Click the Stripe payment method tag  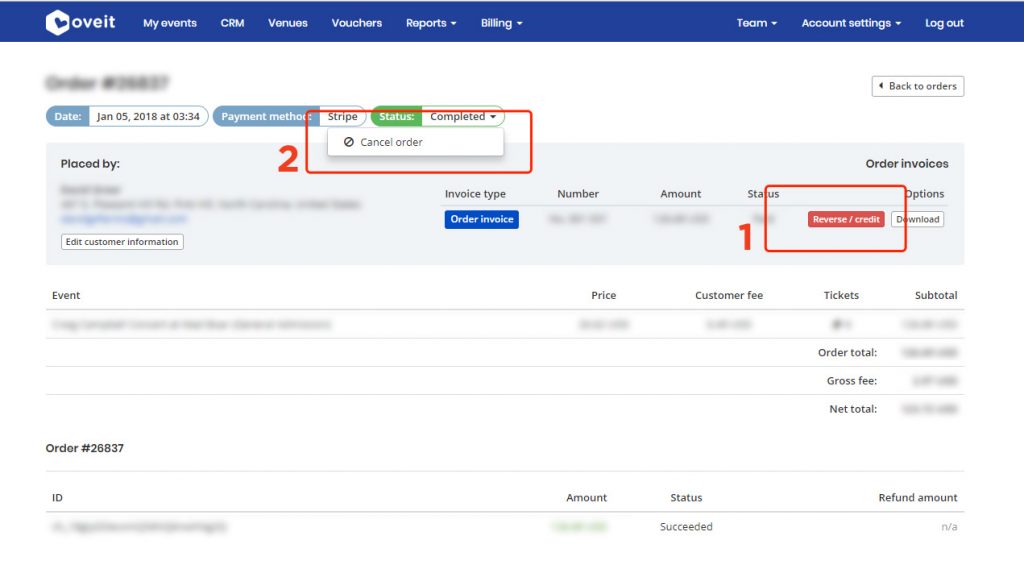(342, 117)
